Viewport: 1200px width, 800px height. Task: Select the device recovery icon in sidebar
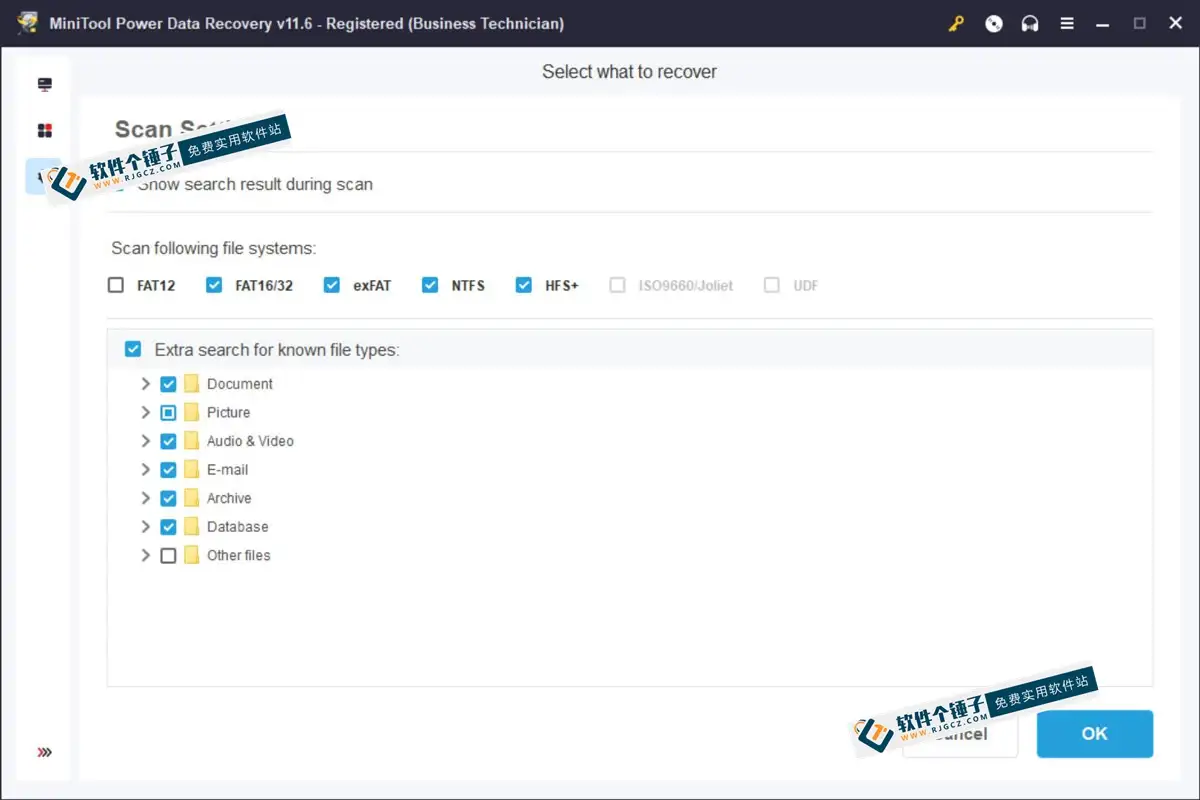43,86
